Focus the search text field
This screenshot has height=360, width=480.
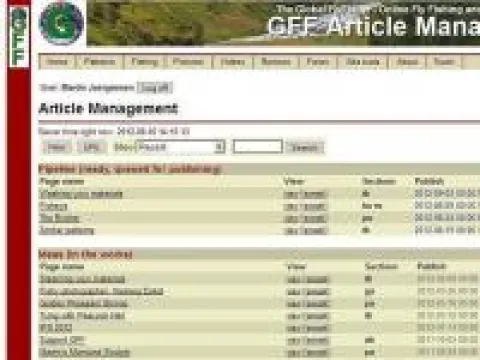click(x=258, y=147)
